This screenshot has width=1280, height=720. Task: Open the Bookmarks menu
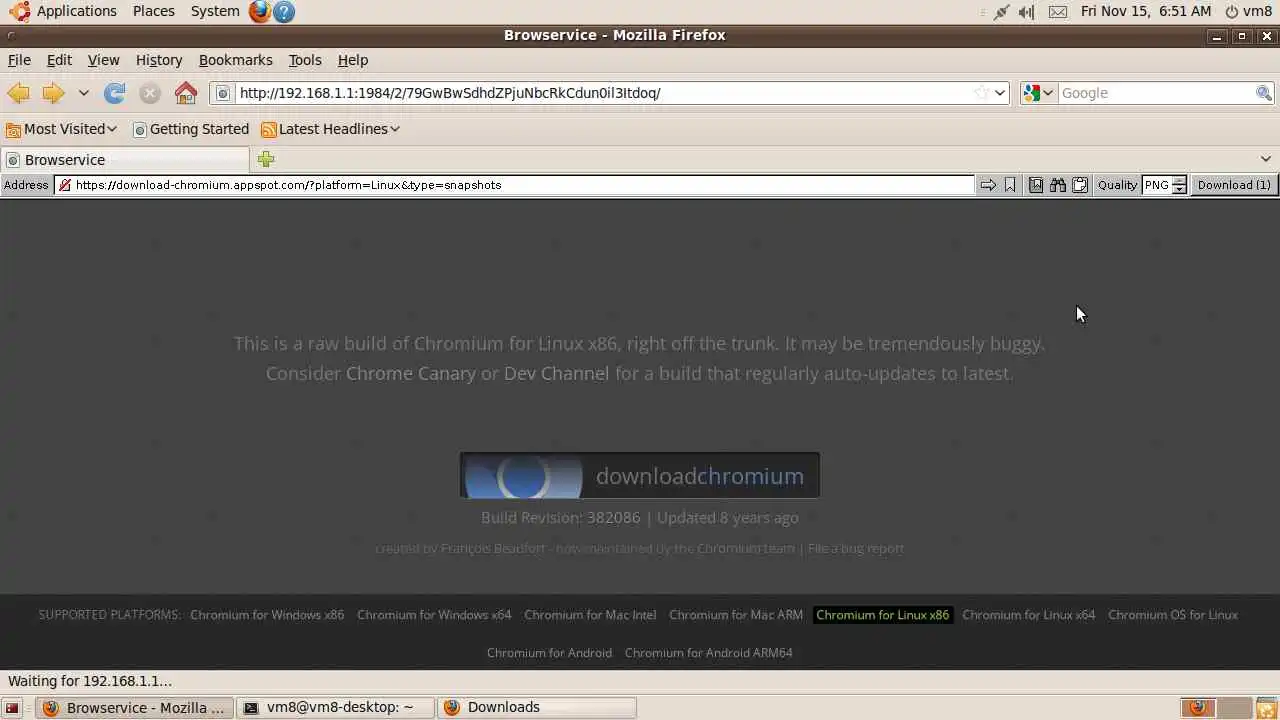pyautogui.click(x=235, y=60)
